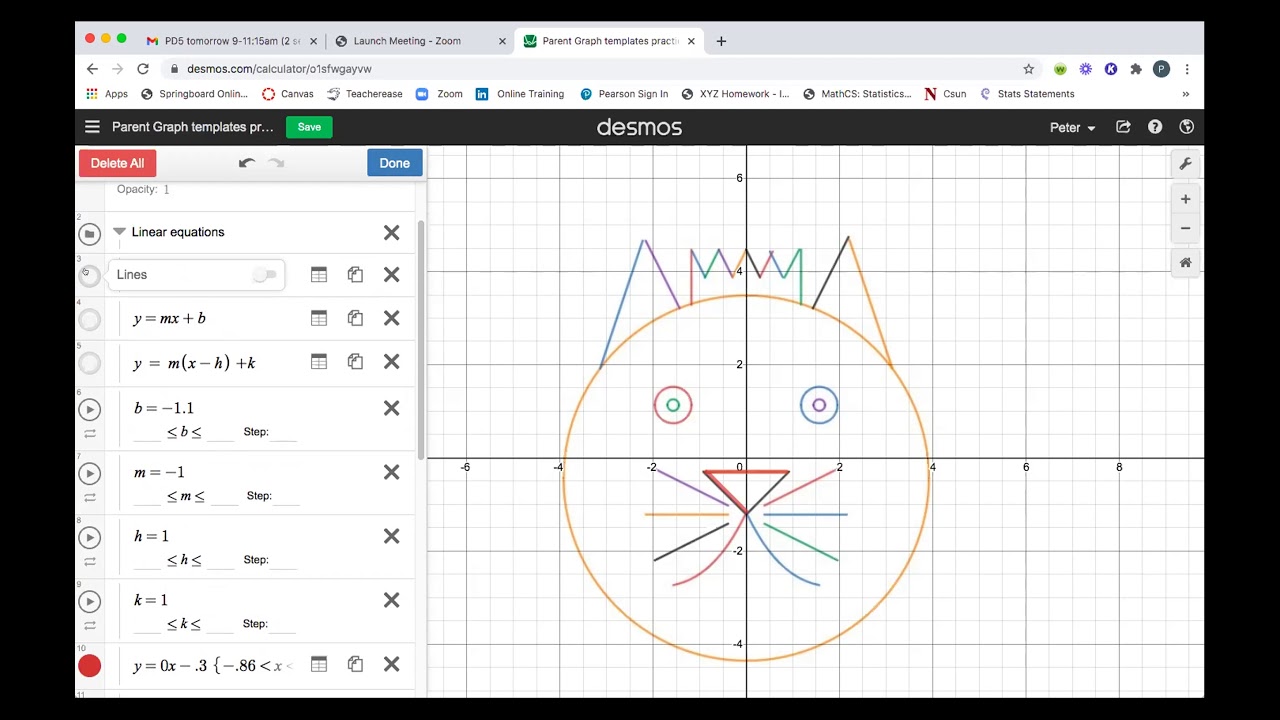Click the desmos.com address bar
This screenshot has height=720, width=1280.
click(590, 69)
